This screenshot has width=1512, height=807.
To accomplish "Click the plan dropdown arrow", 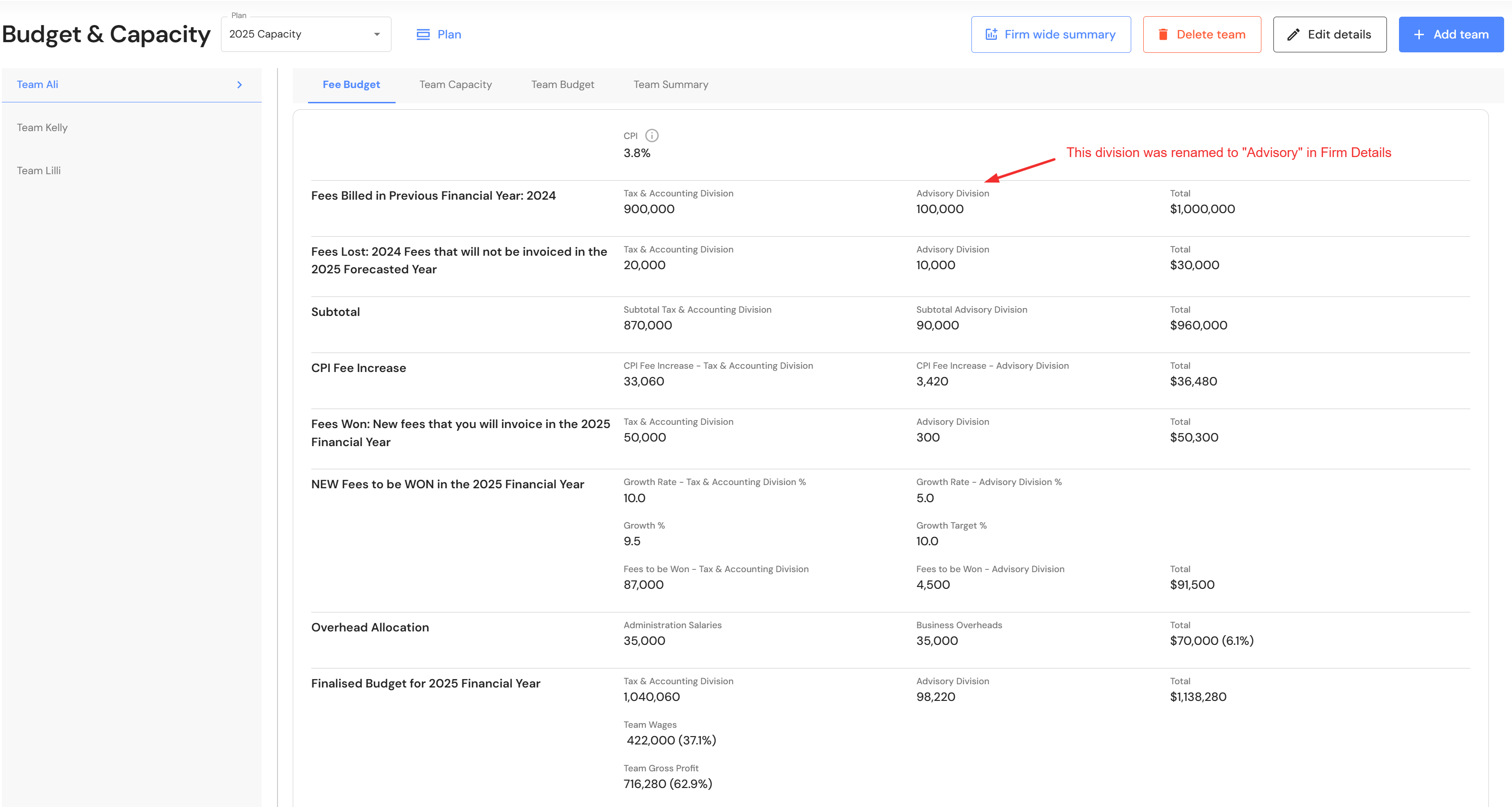I will [x=377, y=35].
